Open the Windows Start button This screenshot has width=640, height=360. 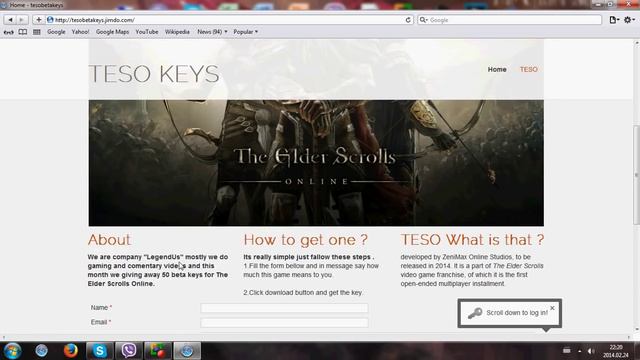12,351
